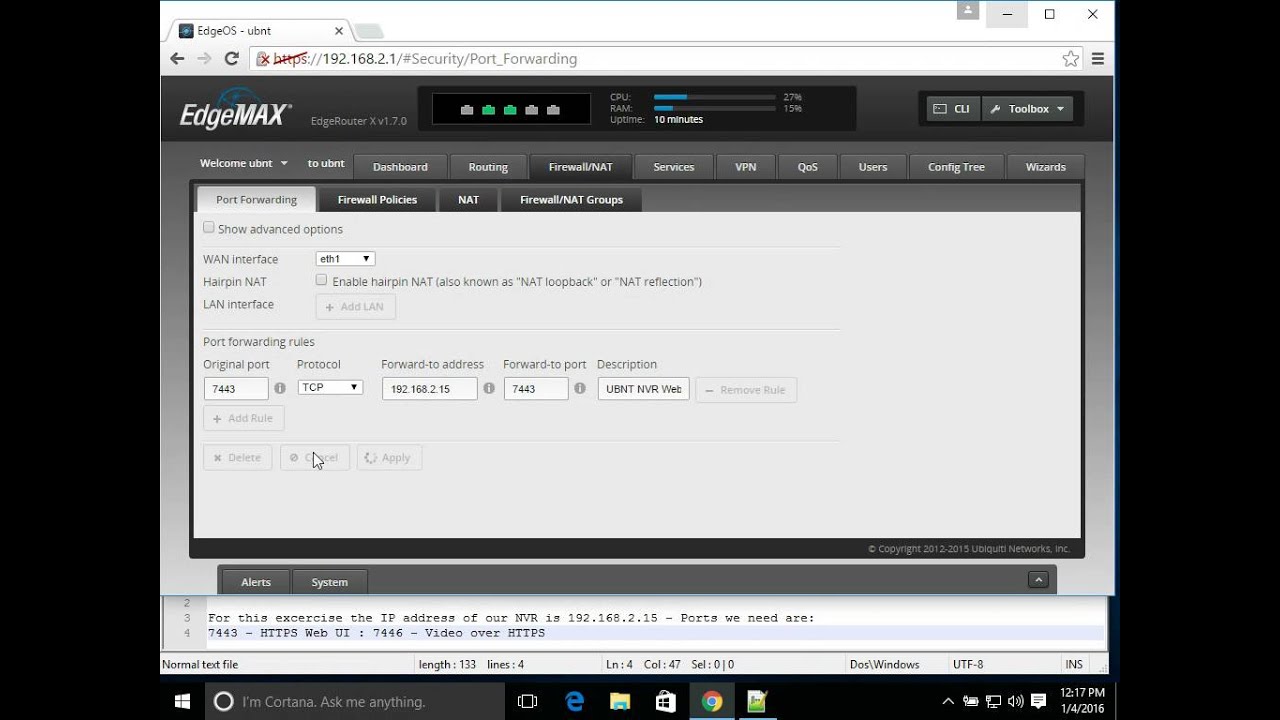Click the browser back arrow
This screenshot has height=720, width=1280.
point(177,59)
